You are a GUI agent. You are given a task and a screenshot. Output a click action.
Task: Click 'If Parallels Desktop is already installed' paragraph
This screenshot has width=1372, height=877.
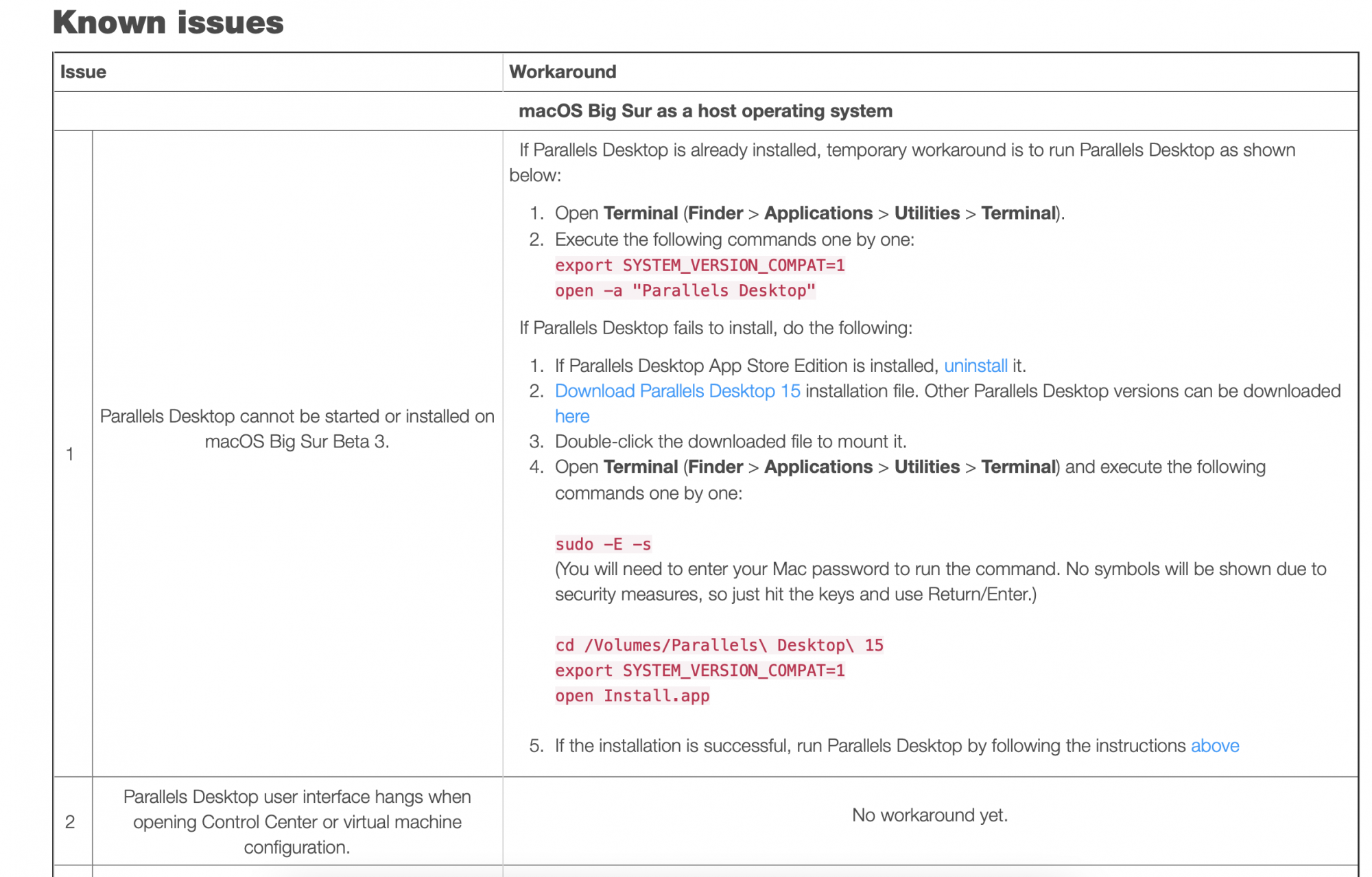coord(902,163)
